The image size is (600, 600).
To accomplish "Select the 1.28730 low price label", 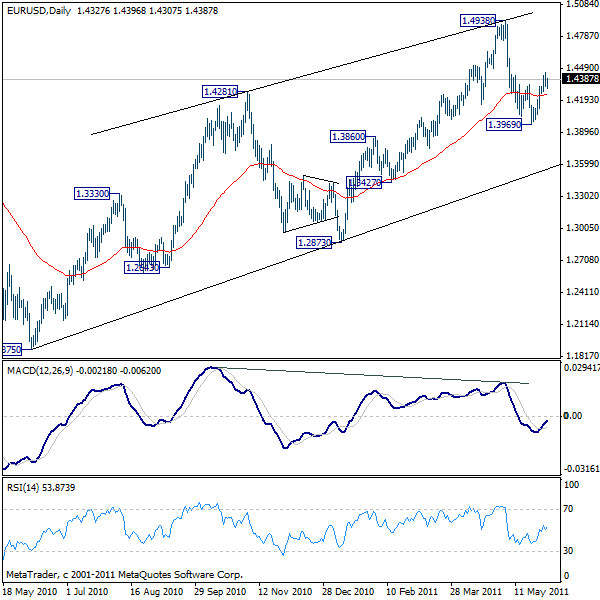I will click(316, 242).
